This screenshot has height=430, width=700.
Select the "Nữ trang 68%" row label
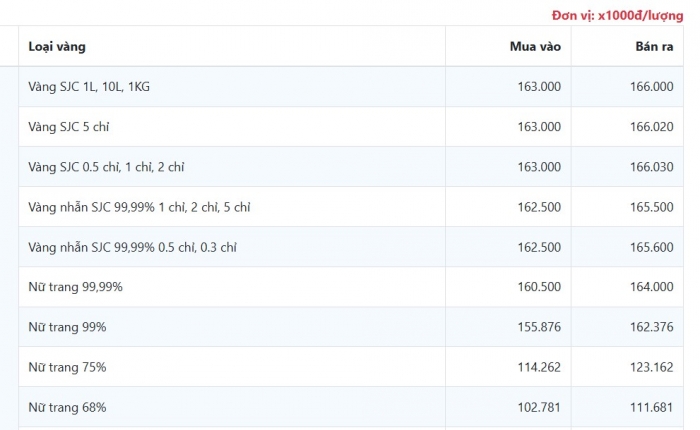pyautogui.click(x=67, y=407)
